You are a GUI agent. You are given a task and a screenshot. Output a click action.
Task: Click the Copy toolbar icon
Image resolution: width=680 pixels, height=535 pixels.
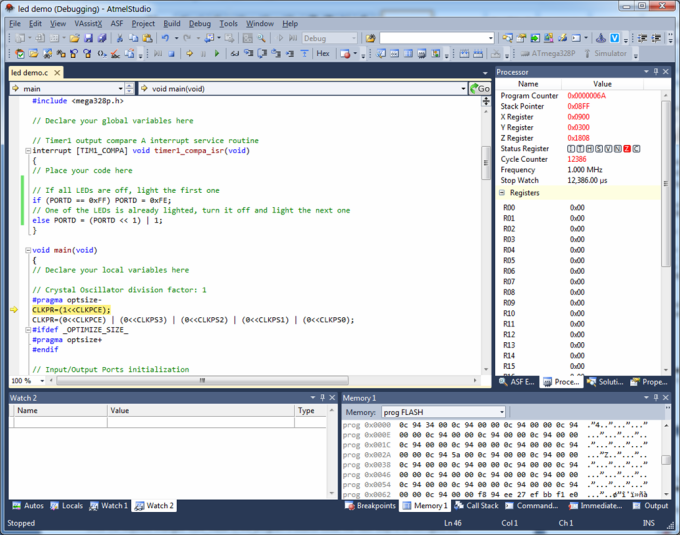133,38
